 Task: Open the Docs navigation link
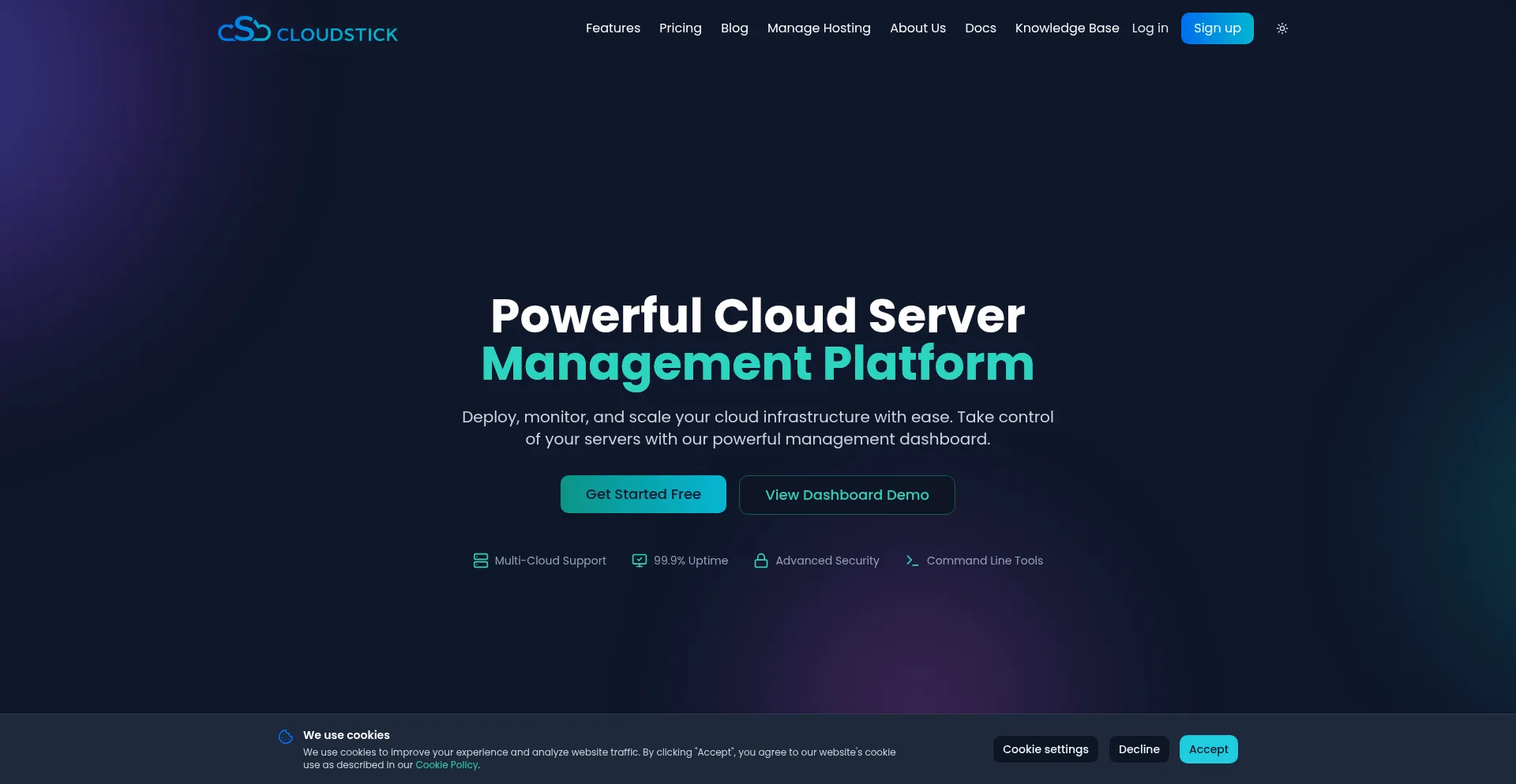(980, 28)
